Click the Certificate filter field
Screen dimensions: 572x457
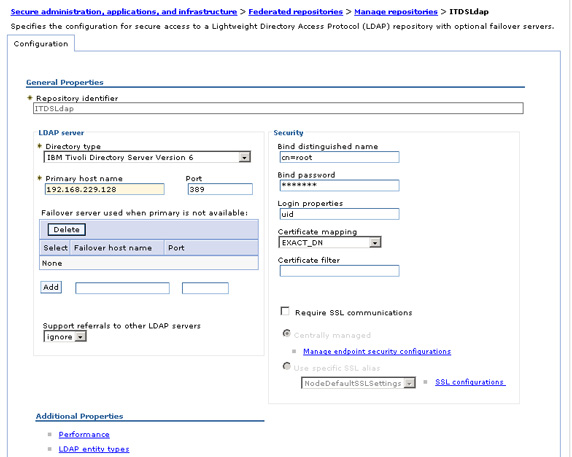tap(339, 271)
